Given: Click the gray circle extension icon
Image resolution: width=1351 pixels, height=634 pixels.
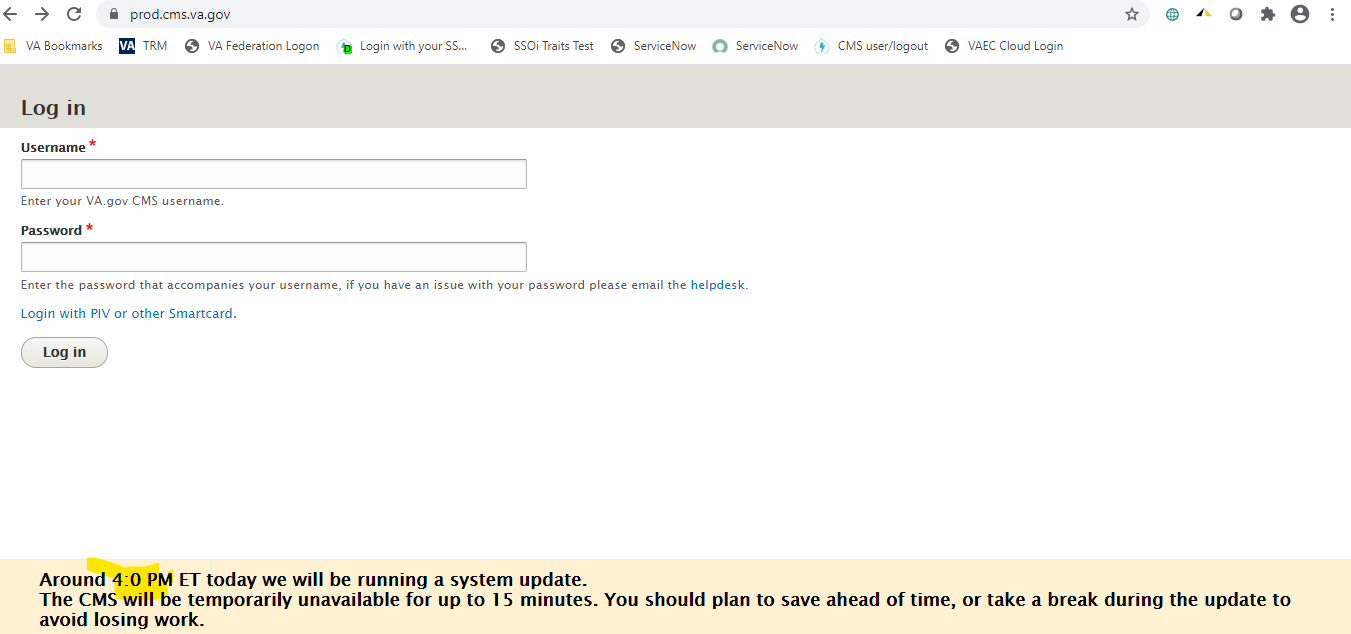Looking at the screenshot, I should 1236,14.
